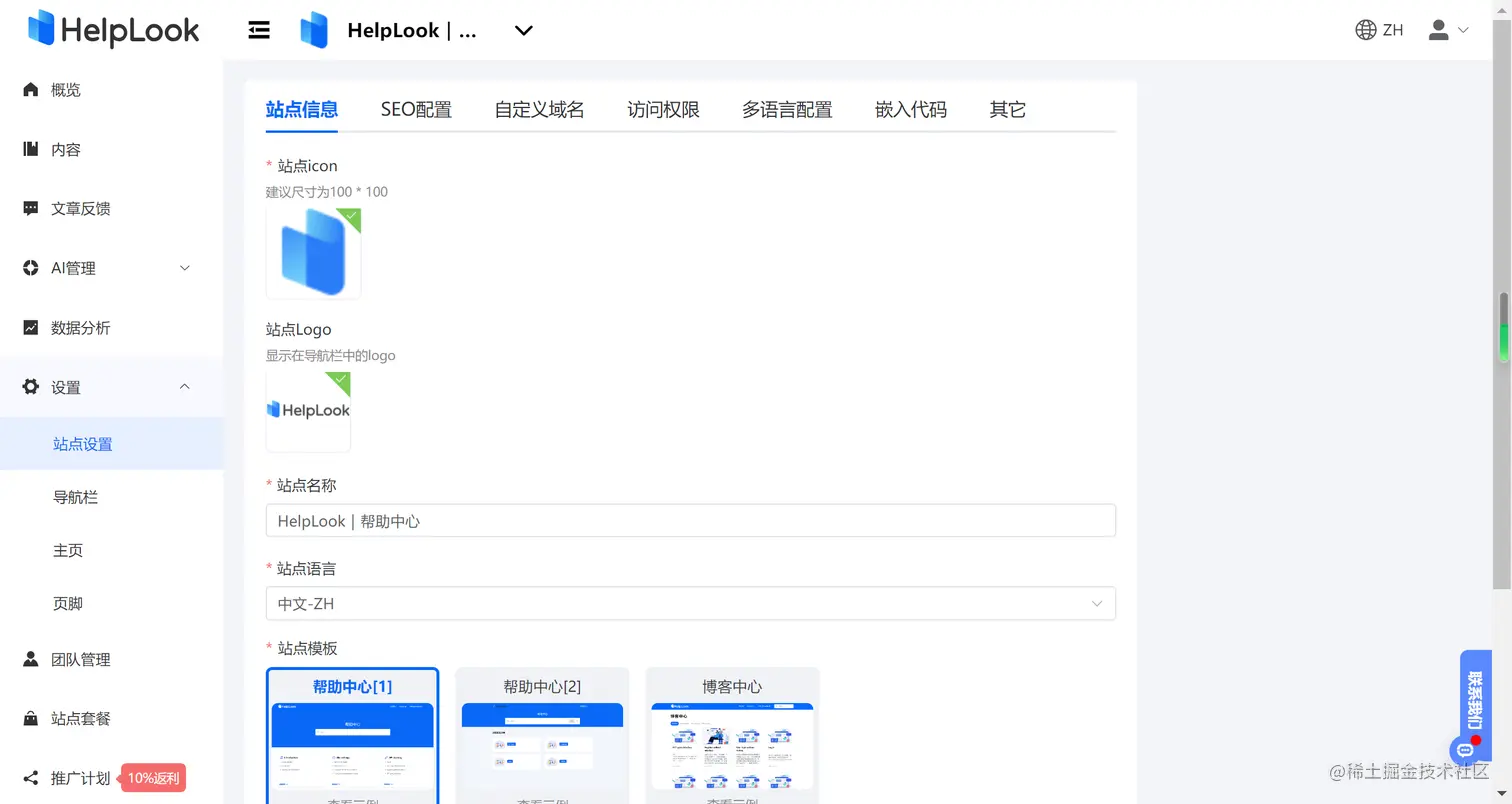
Task: Click the 站点icon upload thumbnail
Action: 314,253
